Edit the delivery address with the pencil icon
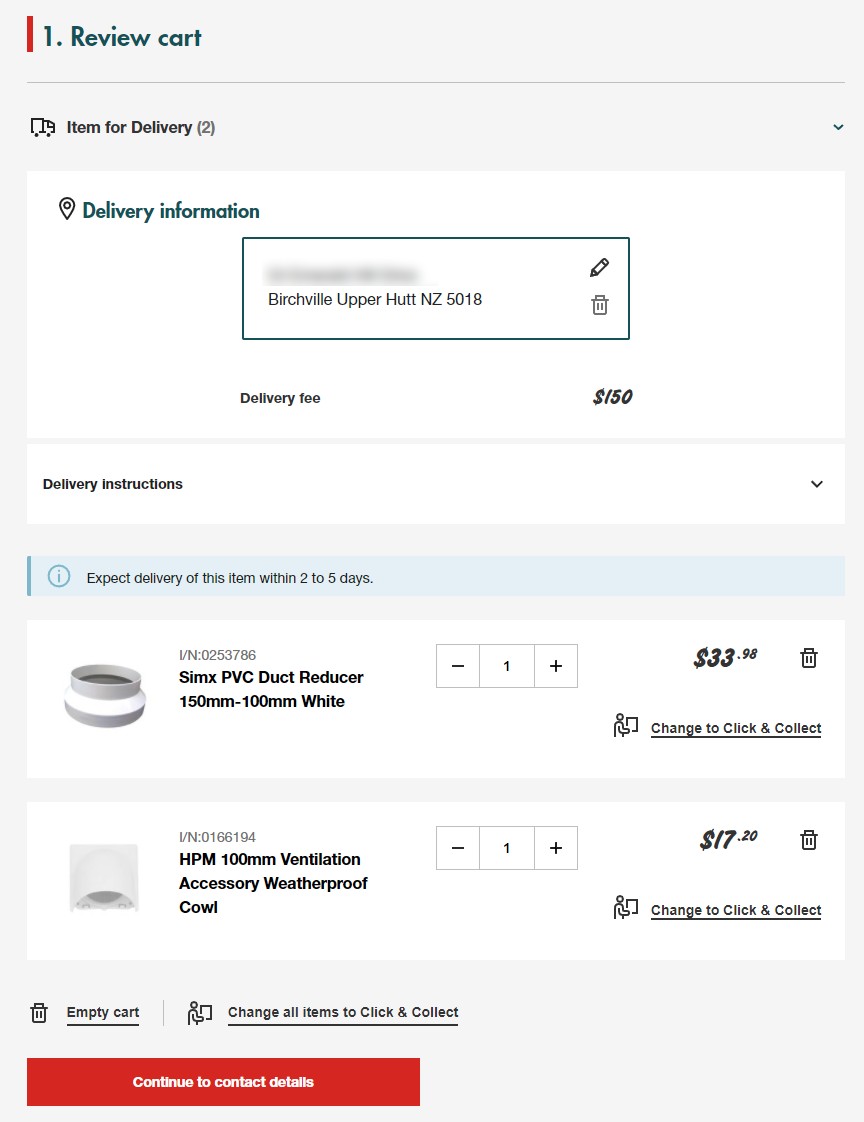 [599, 268]
